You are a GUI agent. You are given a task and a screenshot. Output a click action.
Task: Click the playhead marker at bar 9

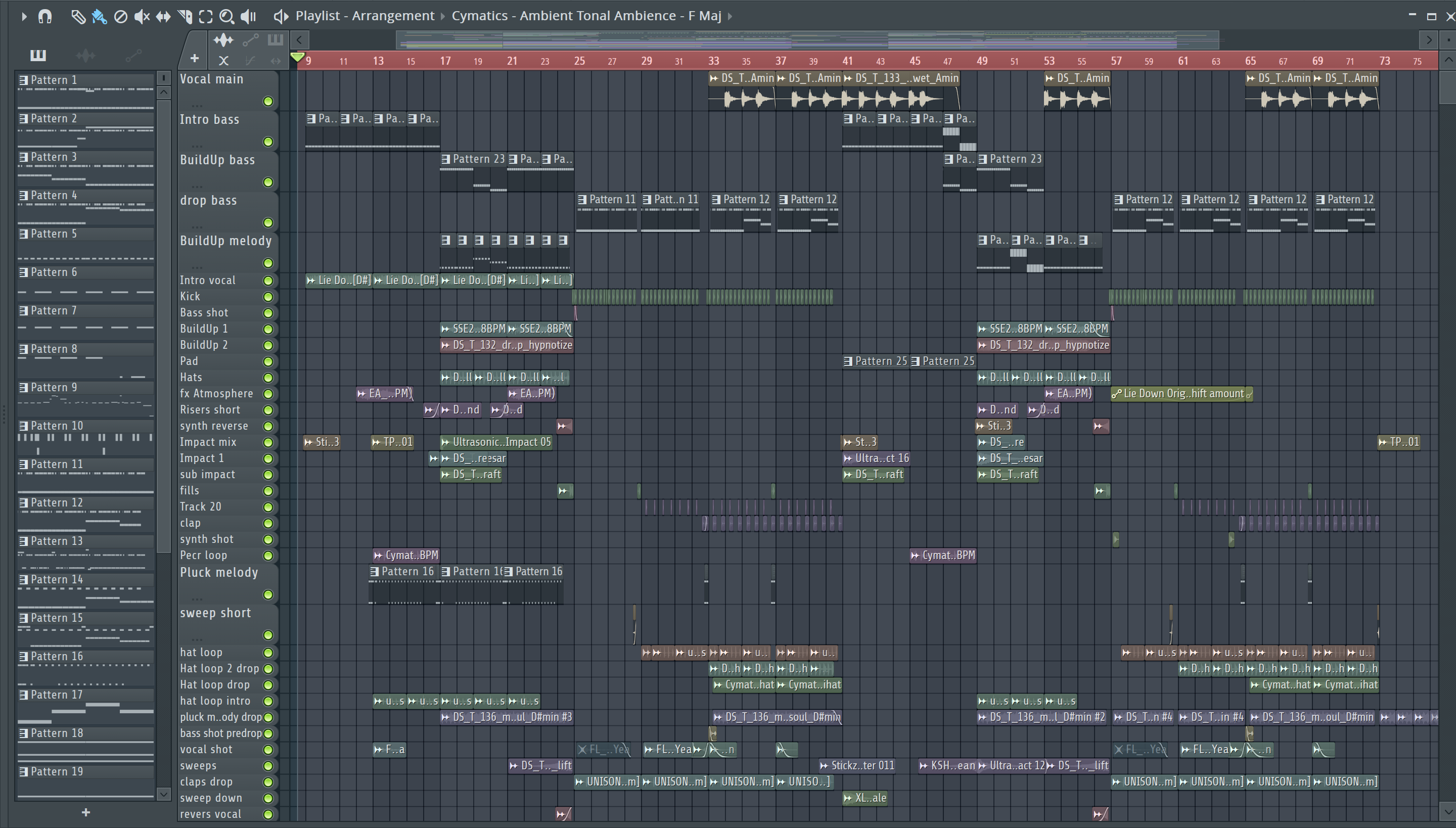click(297, 57)
